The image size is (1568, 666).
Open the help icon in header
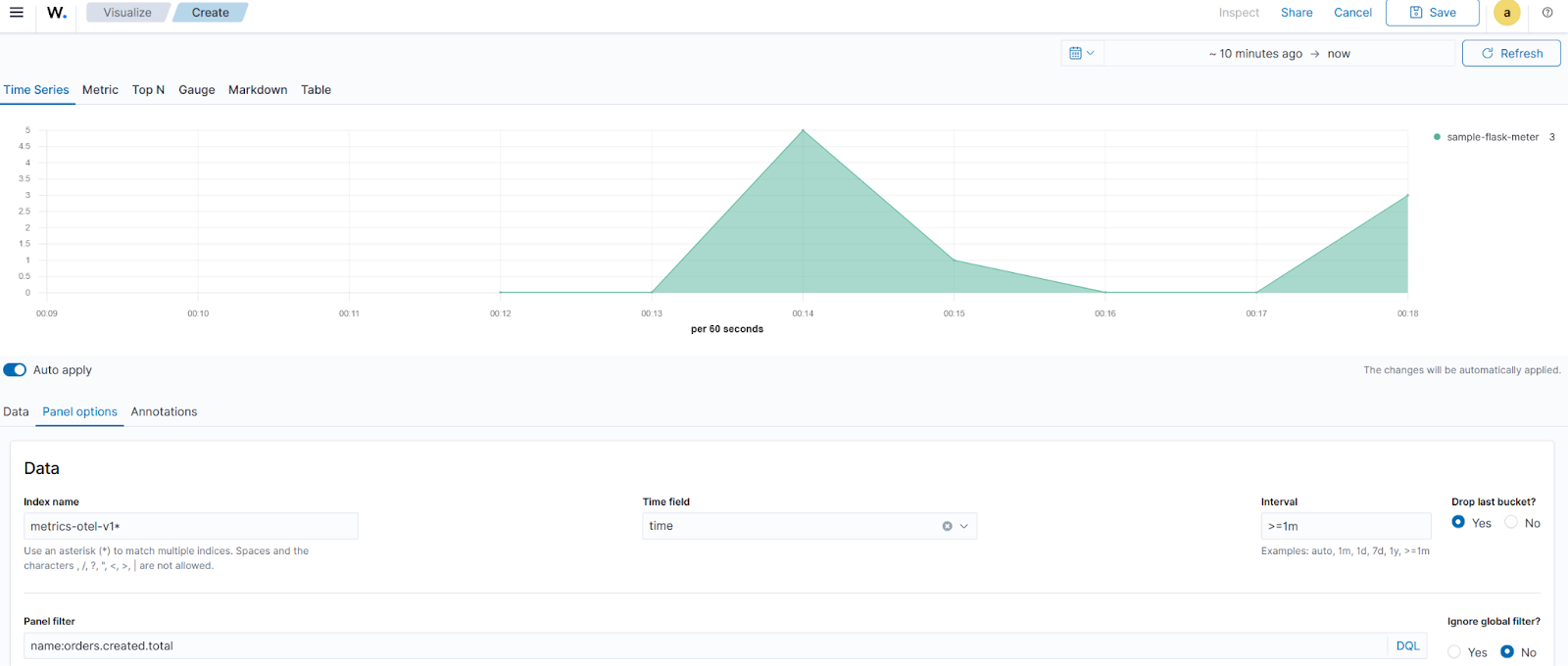click(1547, 13)
